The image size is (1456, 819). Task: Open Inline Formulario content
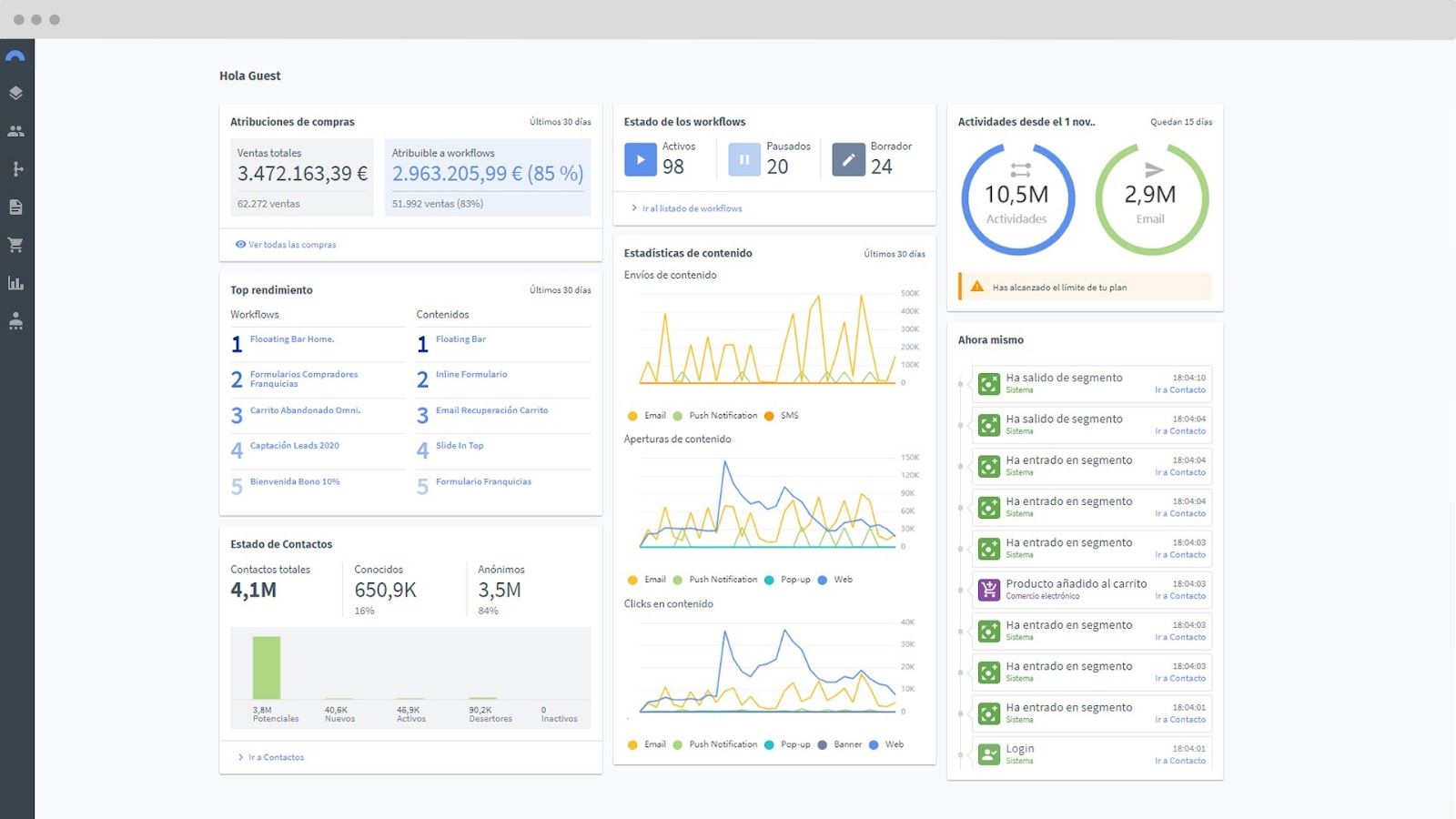[471, 375]
